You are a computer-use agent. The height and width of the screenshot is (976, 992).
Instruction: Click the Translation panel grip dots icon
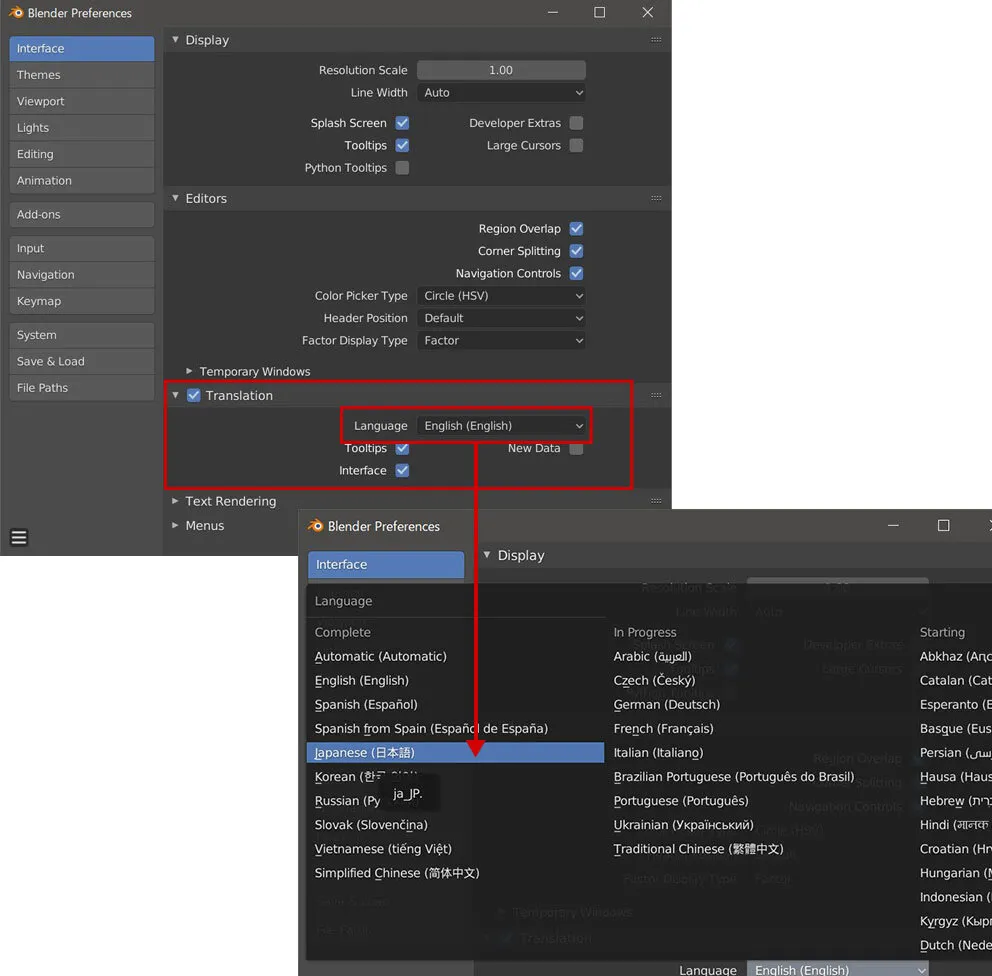(656, 395)
